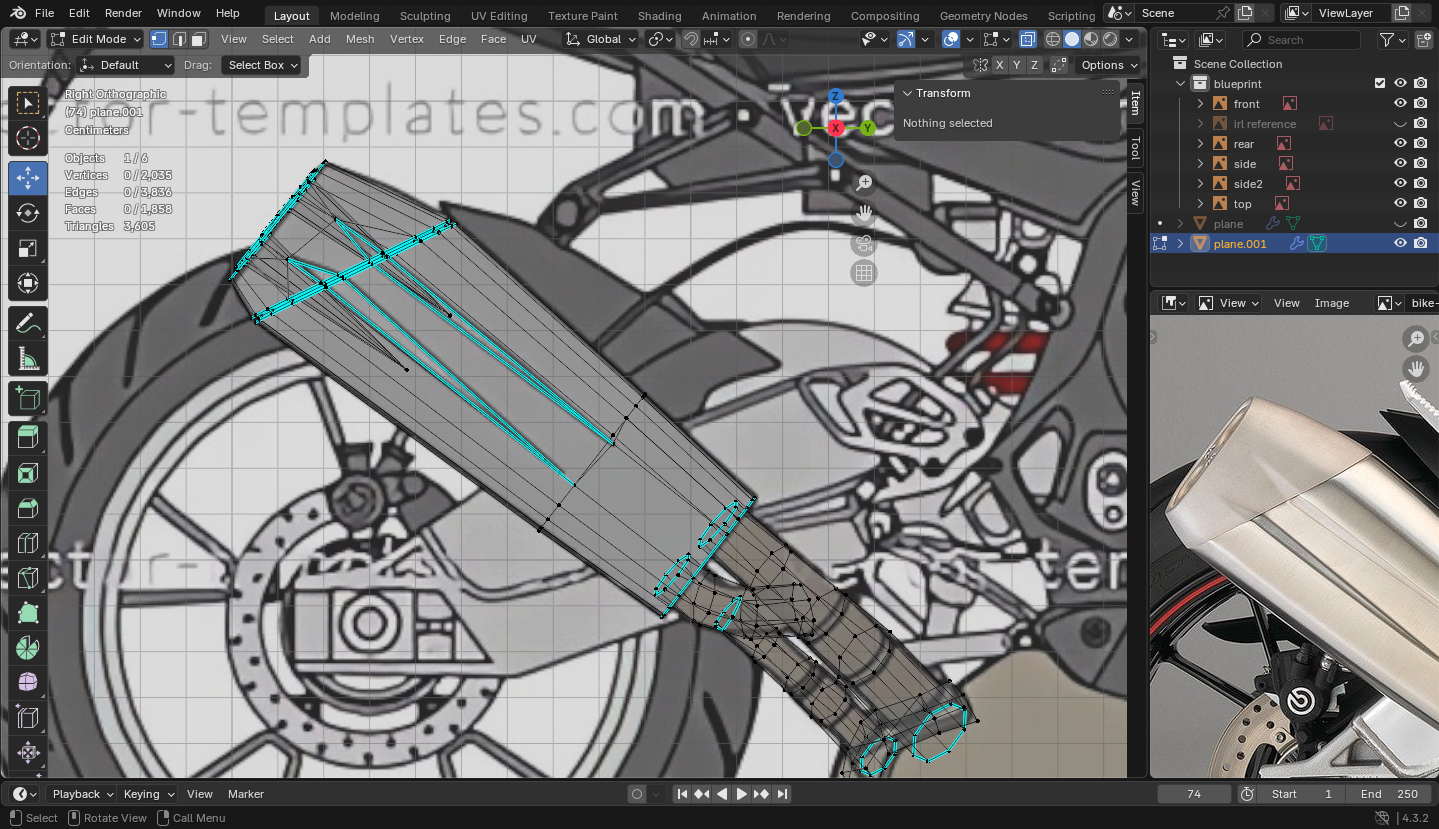Collapse the blueprint collection
Viewport: 1439px width, 829px height.
[x=1181, y=84]
